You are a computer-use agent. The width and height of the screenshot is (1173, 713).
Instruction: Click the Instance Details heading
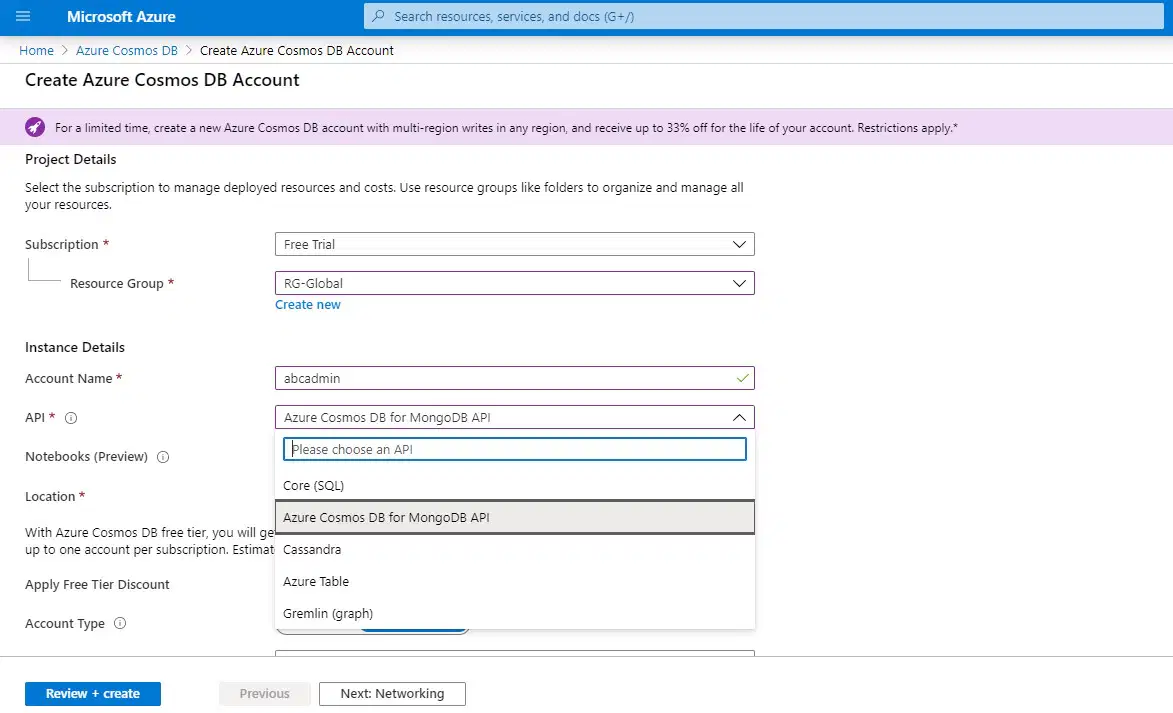75,347
